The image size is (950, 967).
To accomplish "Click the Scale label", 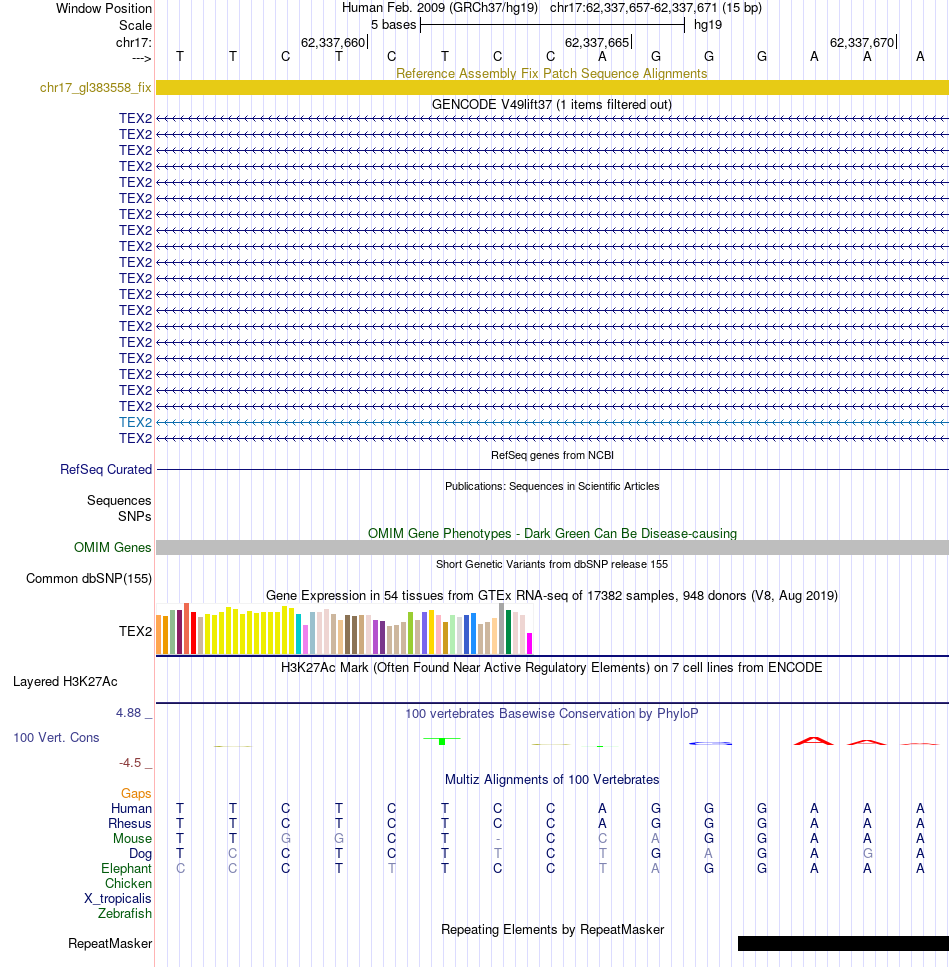I will 135,25.
